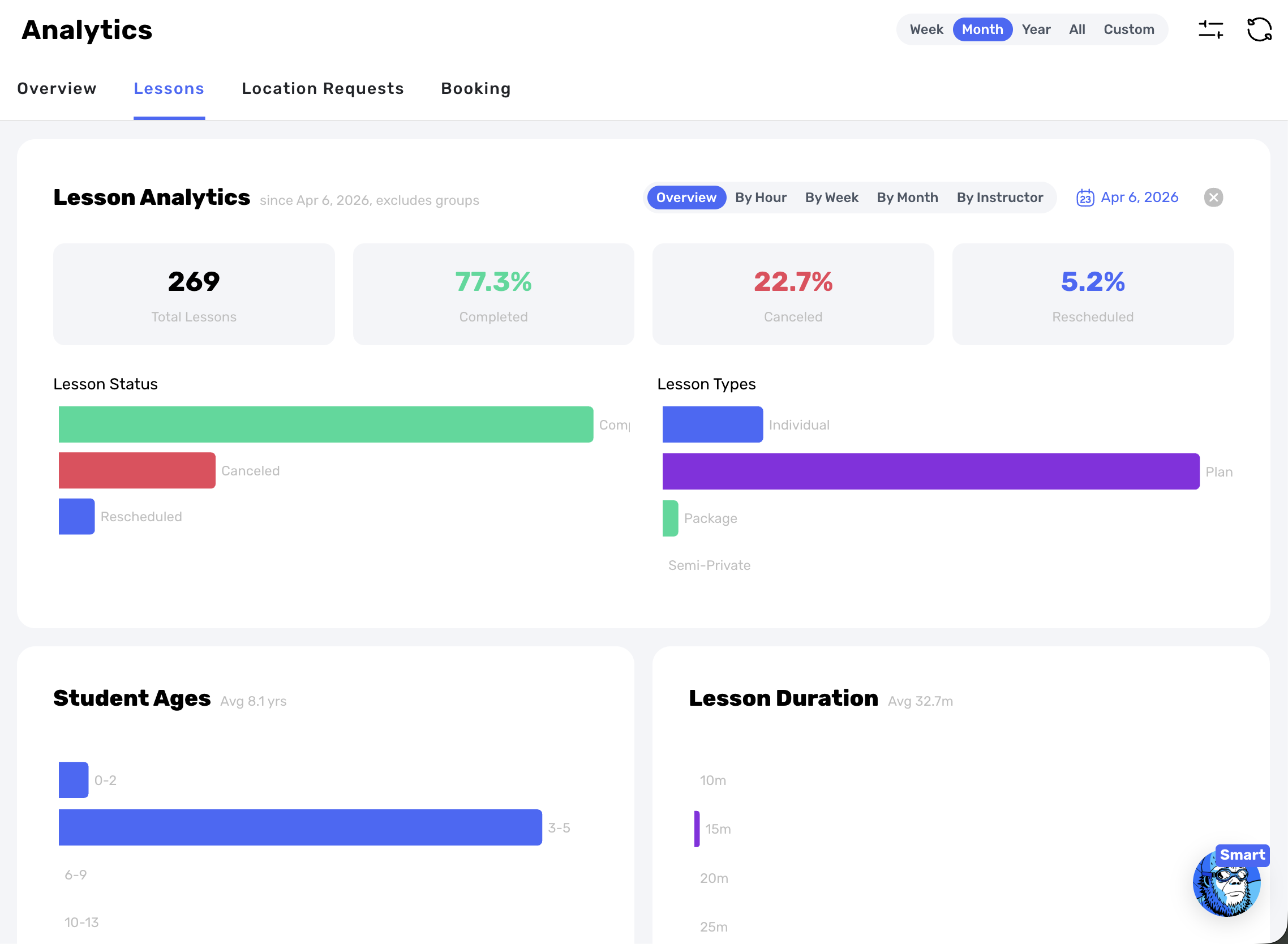Open the Location Requests tab
1288x944 pixels.
tap(323, 89)
